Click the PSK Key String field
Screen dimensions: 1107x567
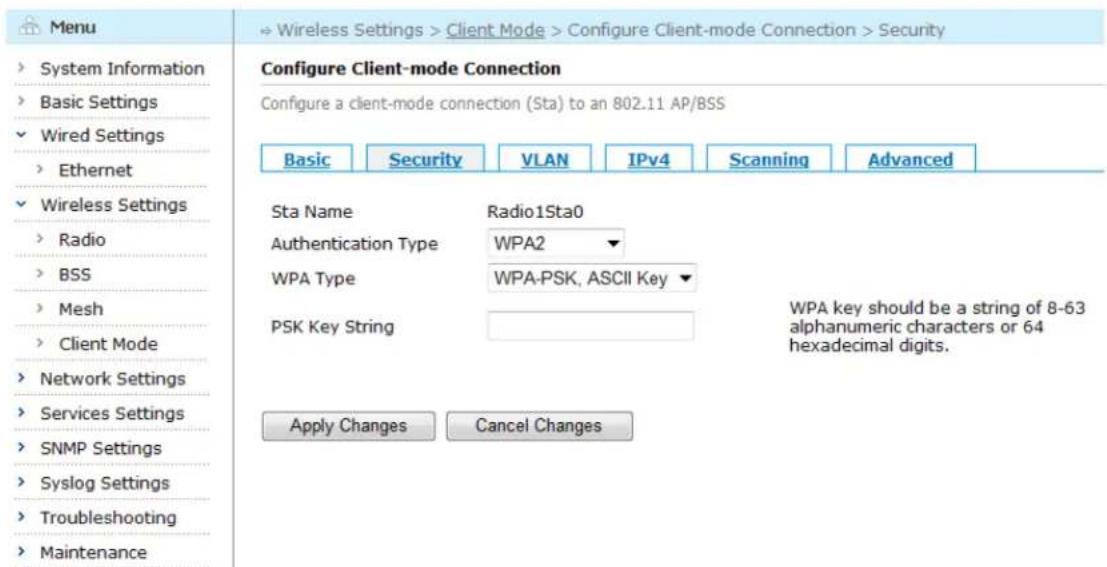coord(590,326)
